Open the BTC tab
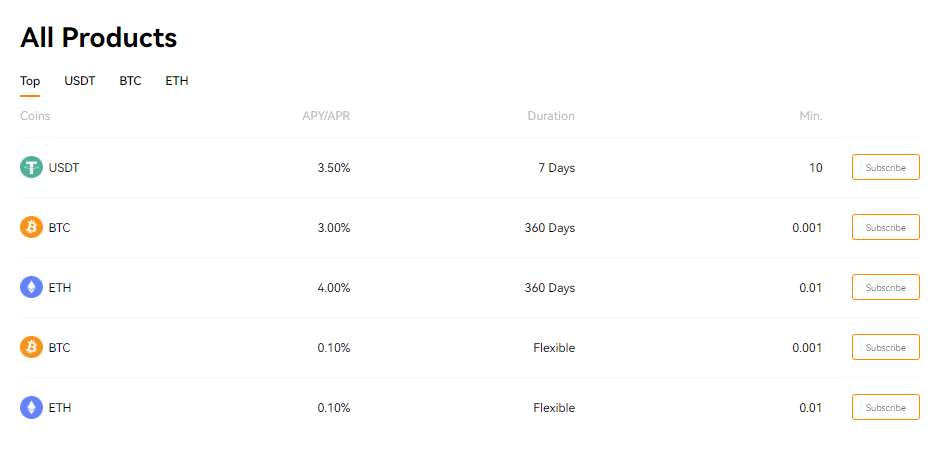950x462 pixels. [130, 81]
